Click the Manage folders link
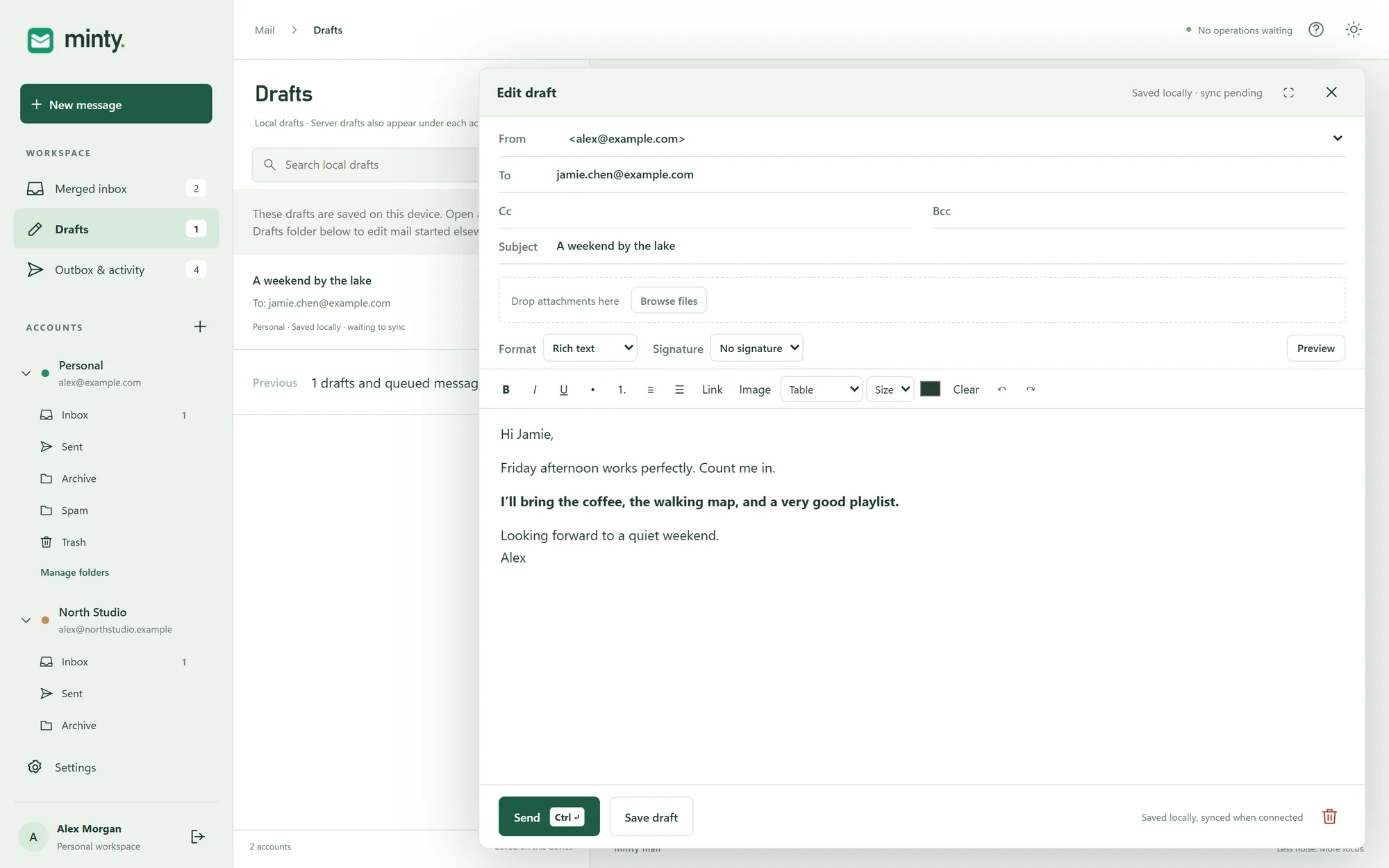This screenshot has height=868, width=1389. [74, 573]
